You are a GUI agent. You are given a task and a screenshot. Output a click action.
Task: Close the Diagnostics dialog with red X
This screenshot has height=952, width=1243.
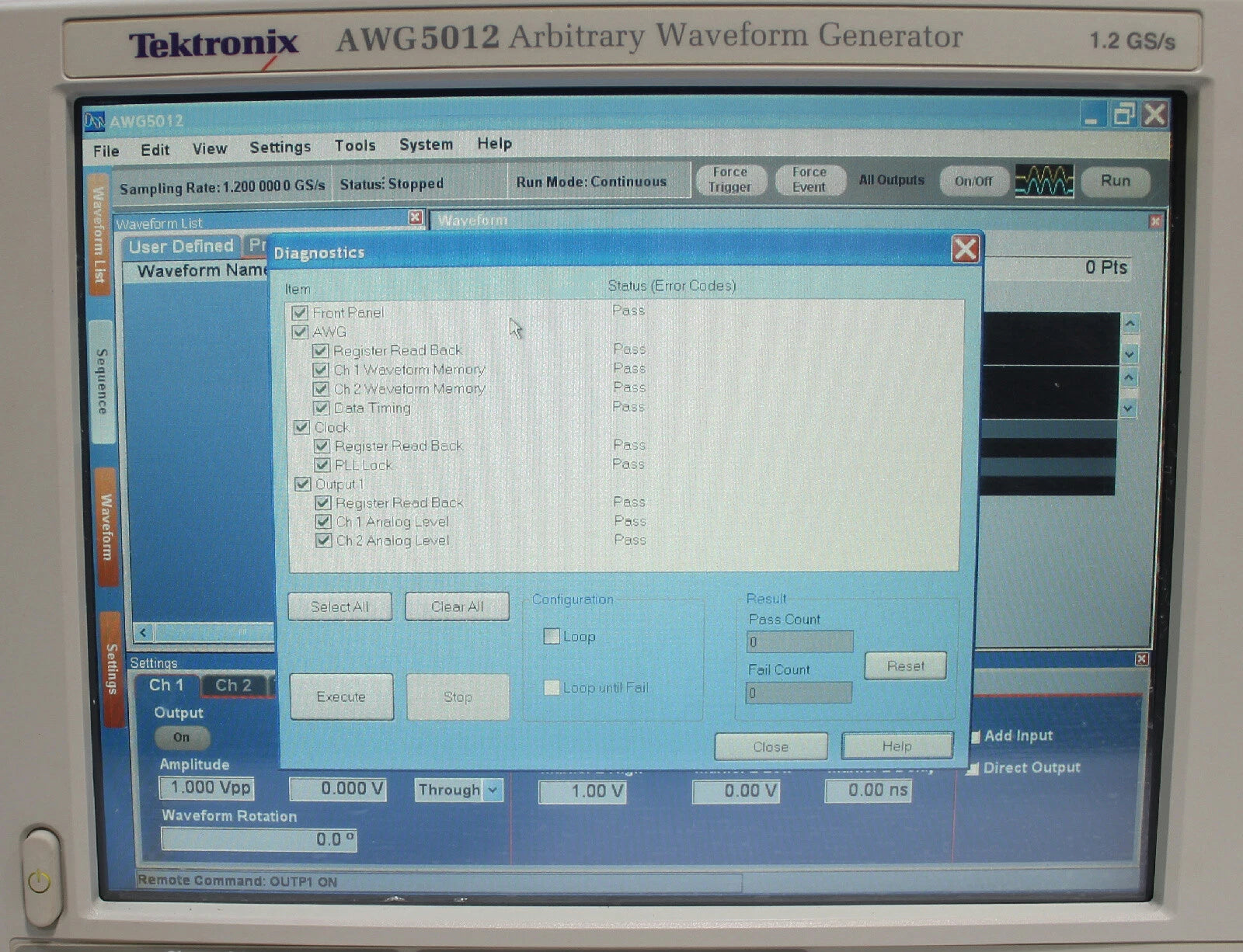click(x=966, y=249)
